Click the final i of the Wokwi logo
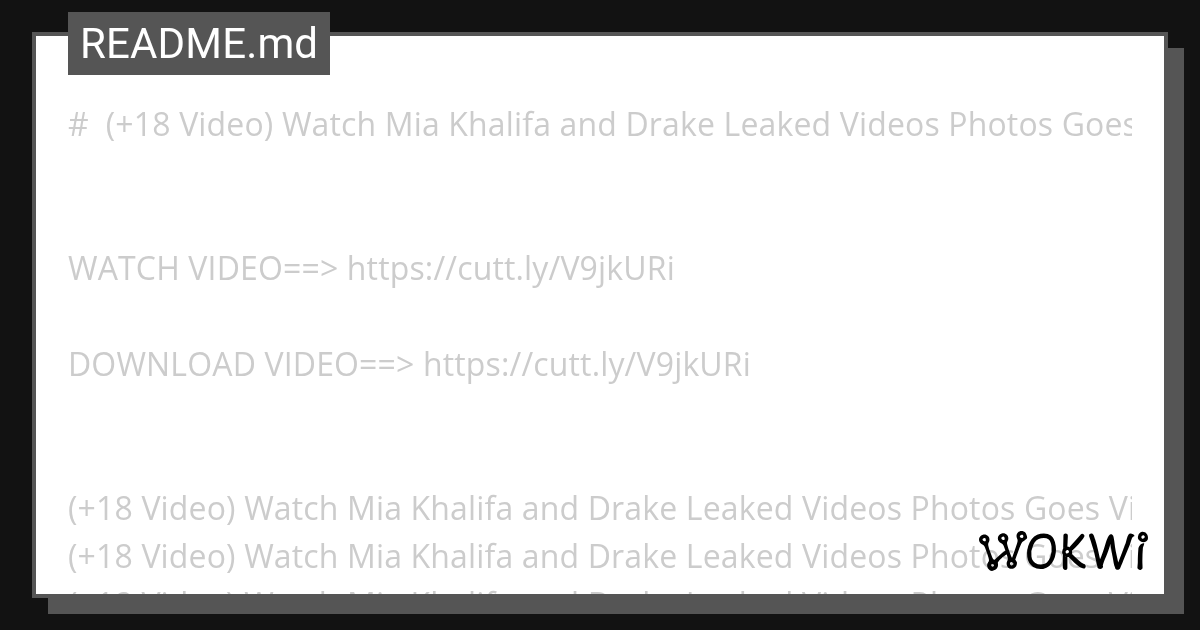 [x=1140, y=552]
